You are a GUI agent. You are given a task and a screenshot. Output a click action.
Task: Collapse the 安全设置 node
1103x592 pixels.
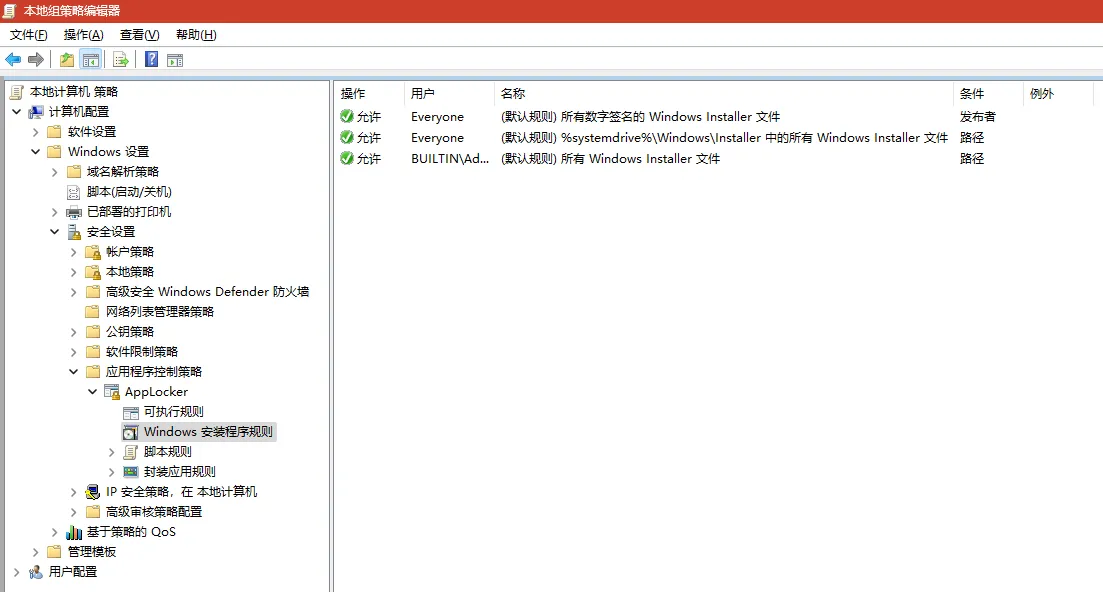54,231
